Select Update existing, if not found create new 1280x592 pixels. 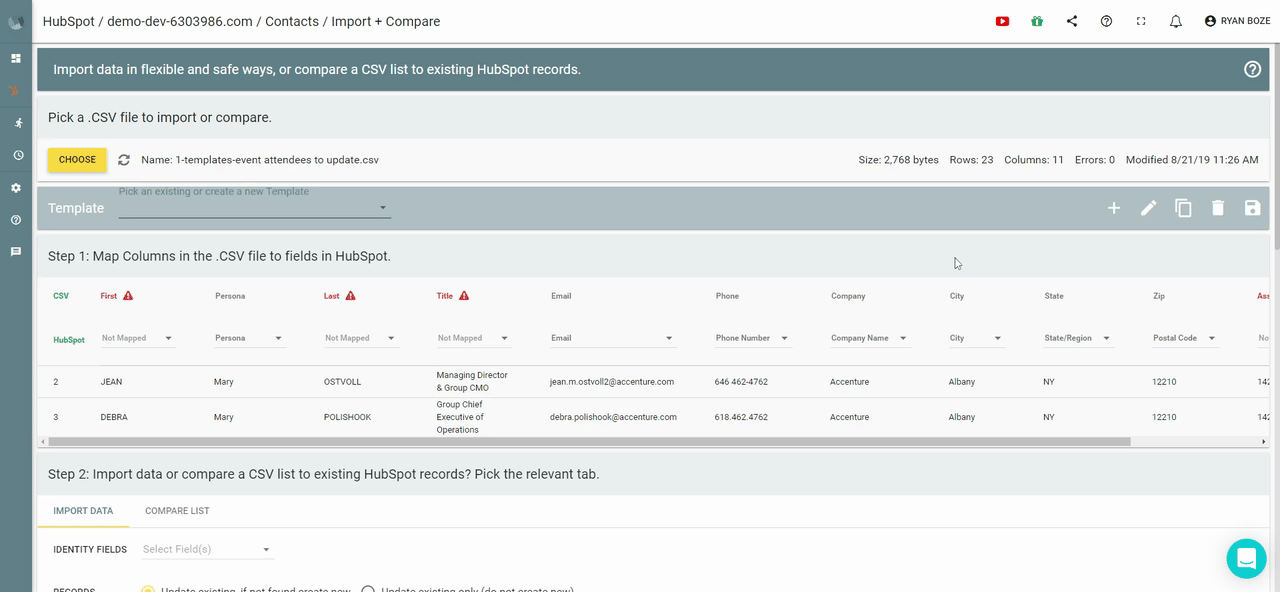(x=148, y=590)
